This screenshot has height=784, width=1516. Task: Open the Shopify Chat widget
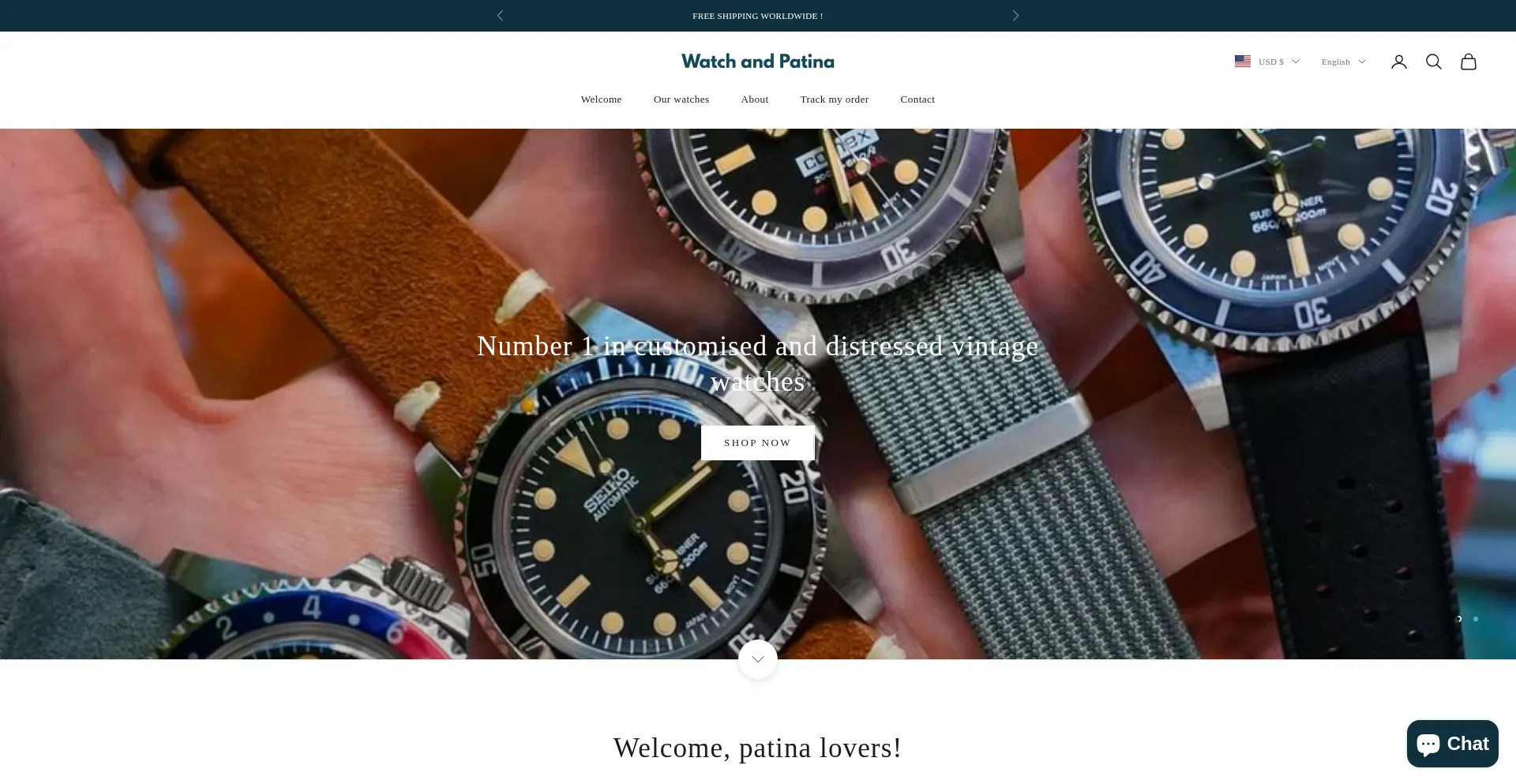tap(1452, 744)
